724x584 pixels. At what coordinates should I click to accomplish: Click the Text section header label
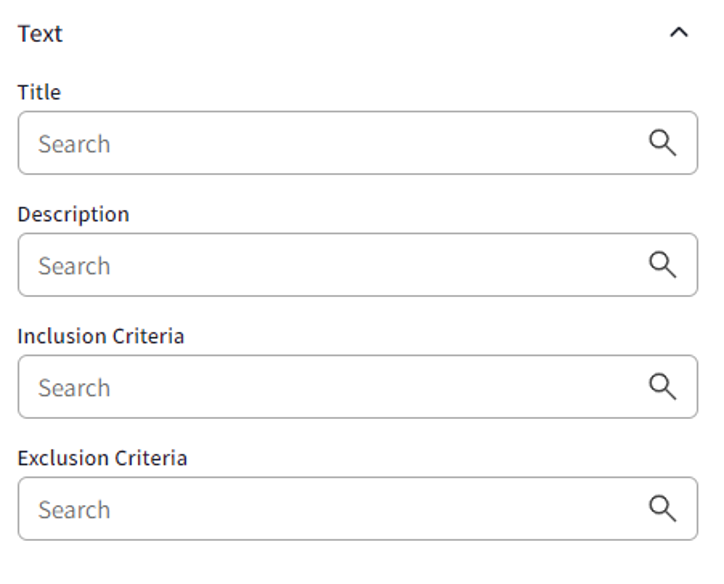coord(40,33)
